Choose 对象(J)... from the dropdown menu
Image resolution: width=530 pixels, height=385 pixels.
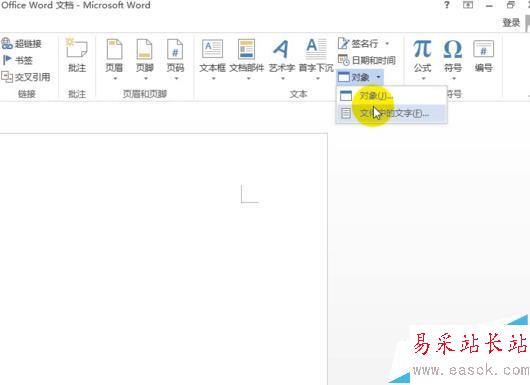point(391,96)
